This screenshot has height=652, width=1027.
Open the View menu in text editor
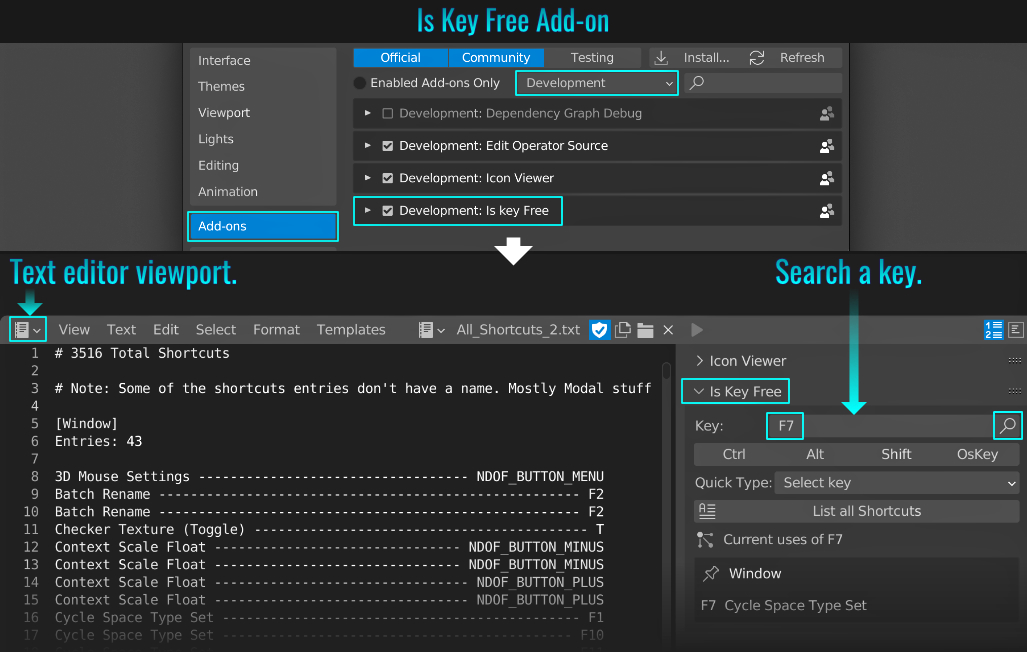coord(74,330)
